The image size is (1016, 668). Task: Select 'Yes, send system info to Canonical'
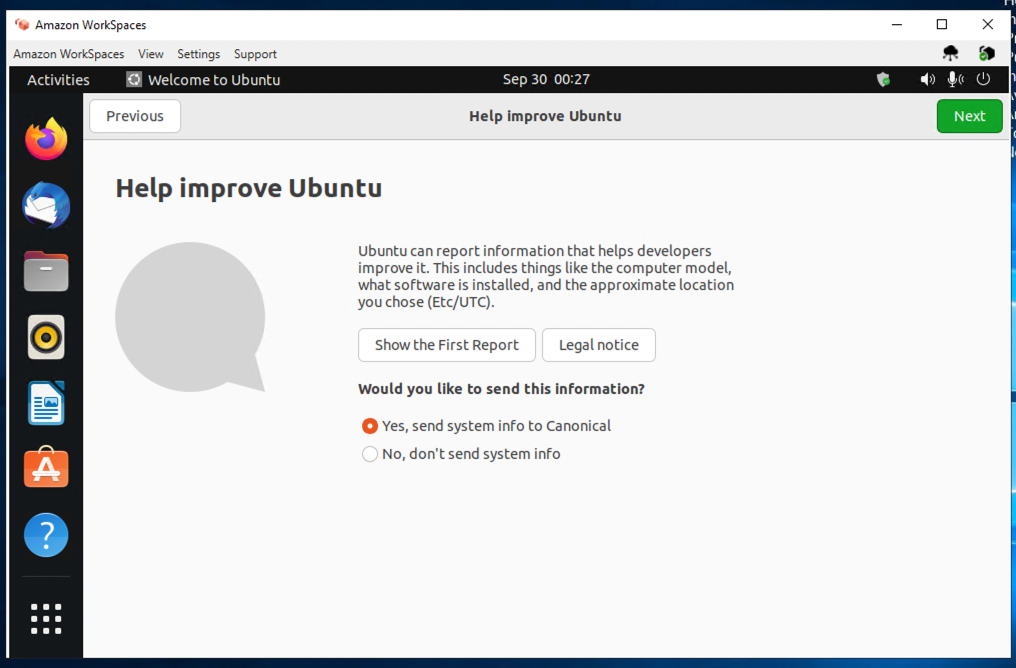click(370, 425)
